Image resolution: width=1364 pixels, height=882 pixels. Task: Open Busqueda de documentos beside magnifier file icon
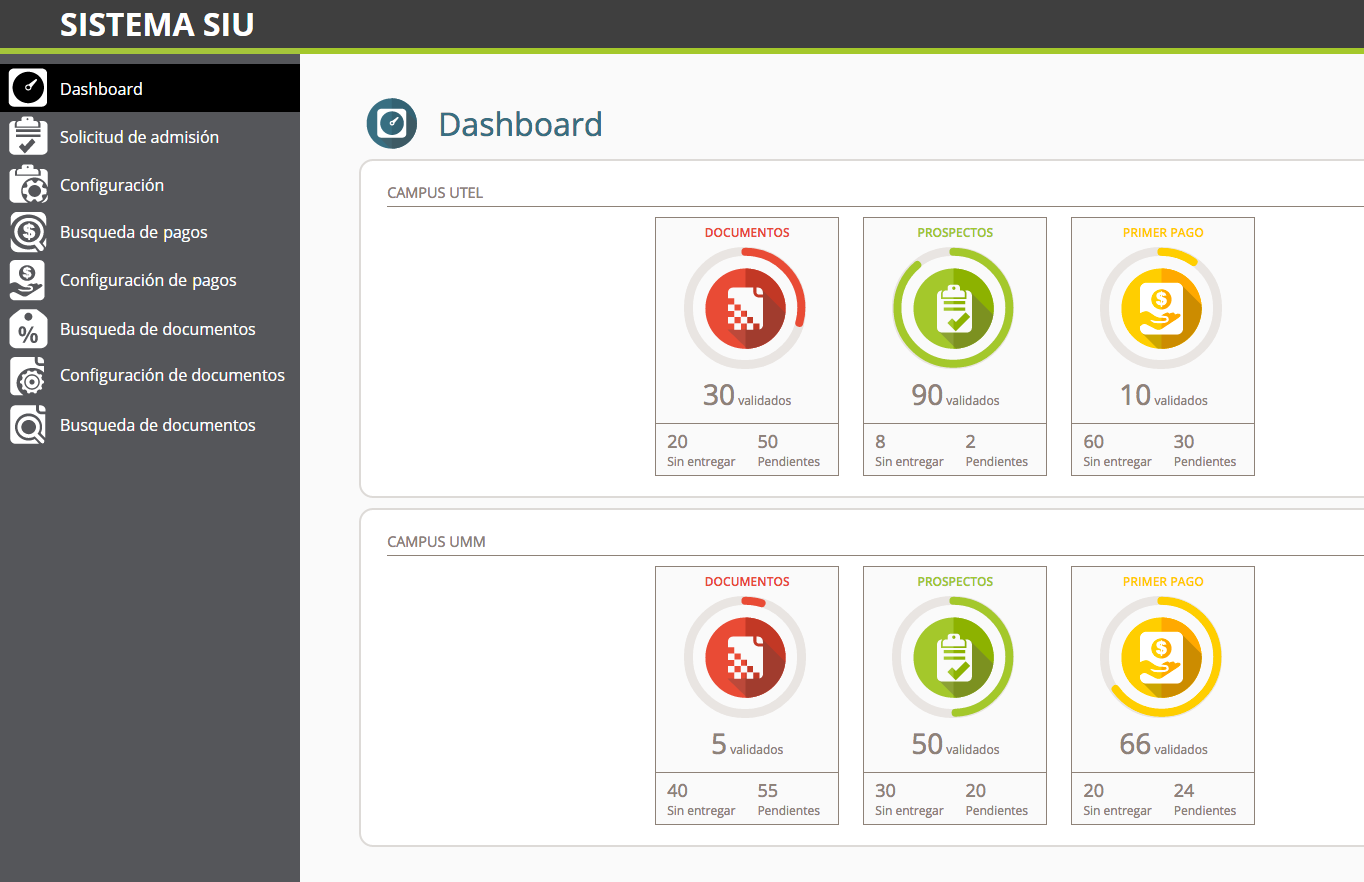click(x=150, y=424)
